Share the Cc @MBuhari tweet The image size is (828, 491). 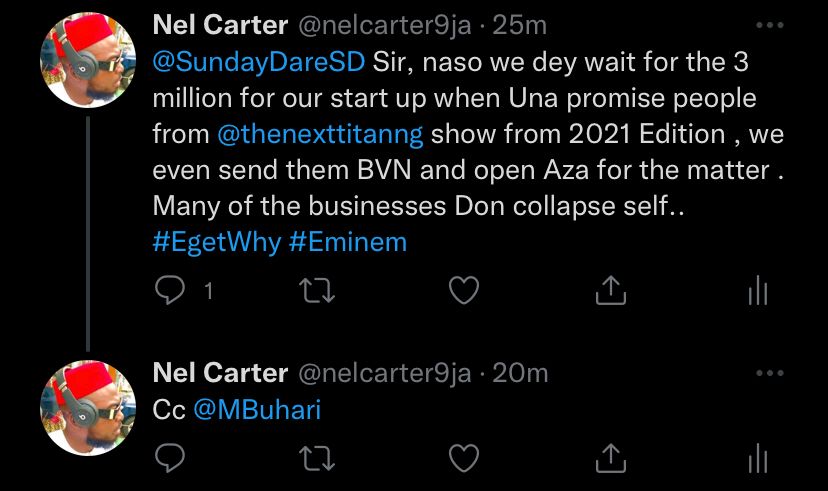pyautogui.click(x=610, y=459)
